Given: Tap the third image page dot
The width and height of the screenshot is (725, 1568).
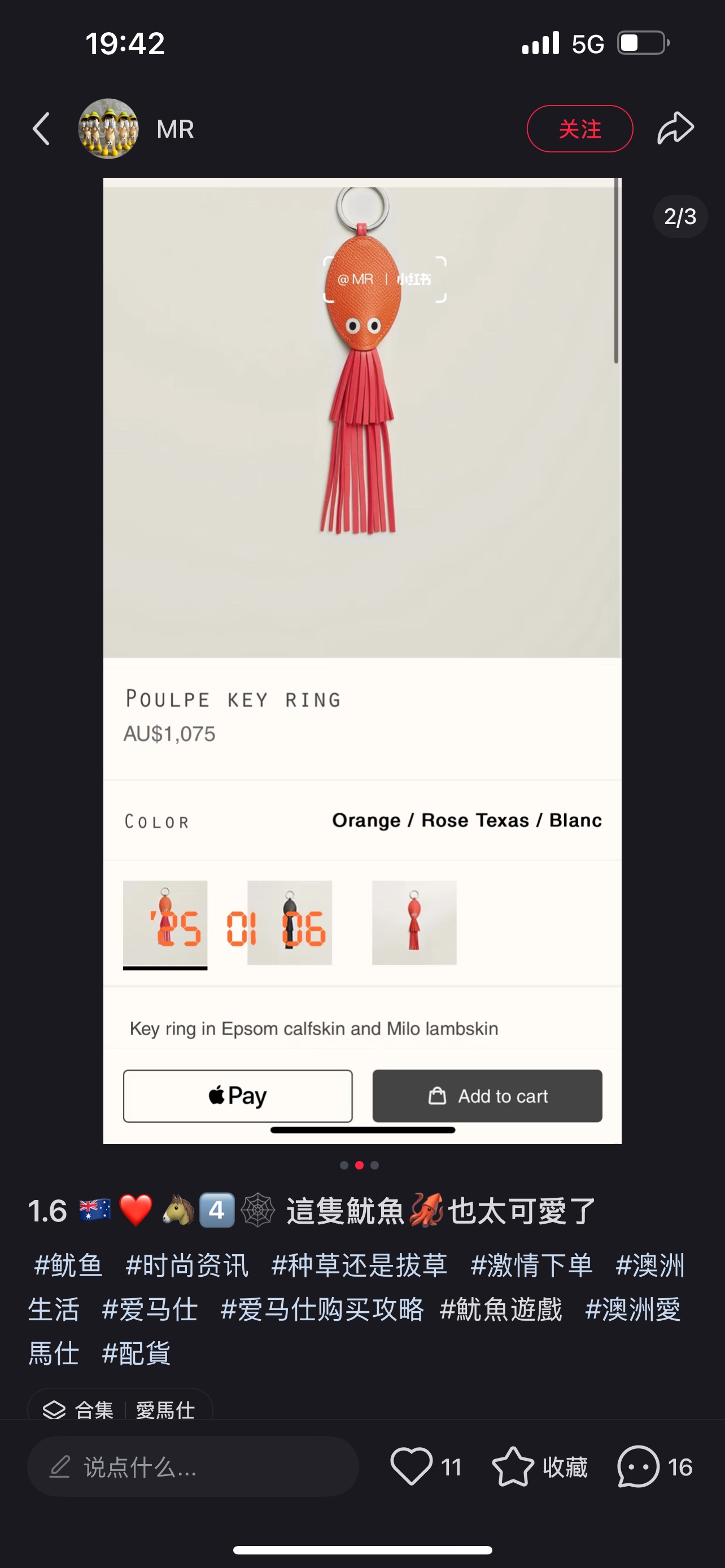Looking at the screenshot, I should pyautogui.click(x=375, y=1165).
